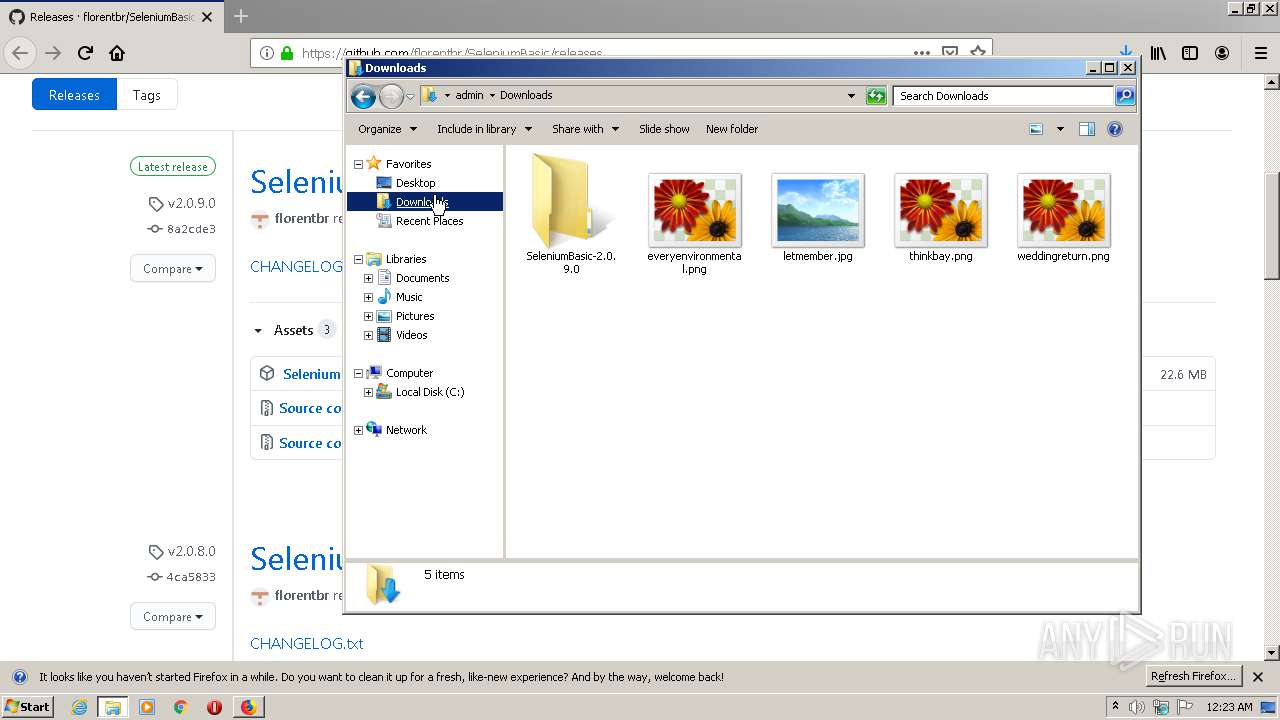Expand Local Disk (C:) node
1280x720 pixels.
[x=368, y=392]
